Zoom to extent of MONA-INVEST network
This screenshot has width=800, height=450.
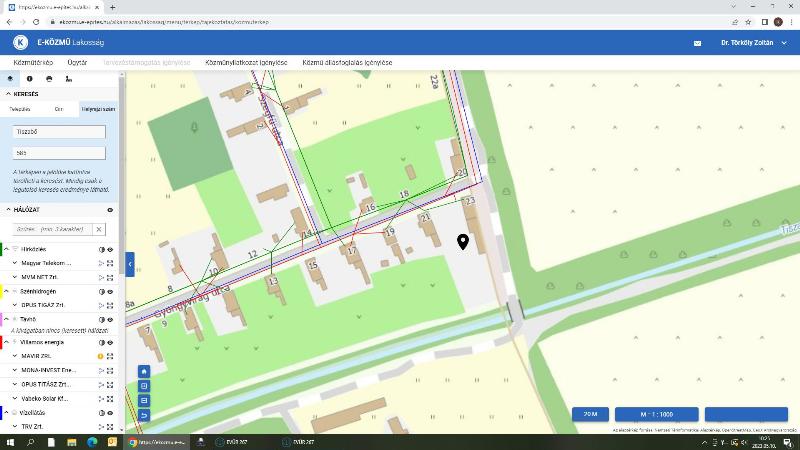click(110, 370)
